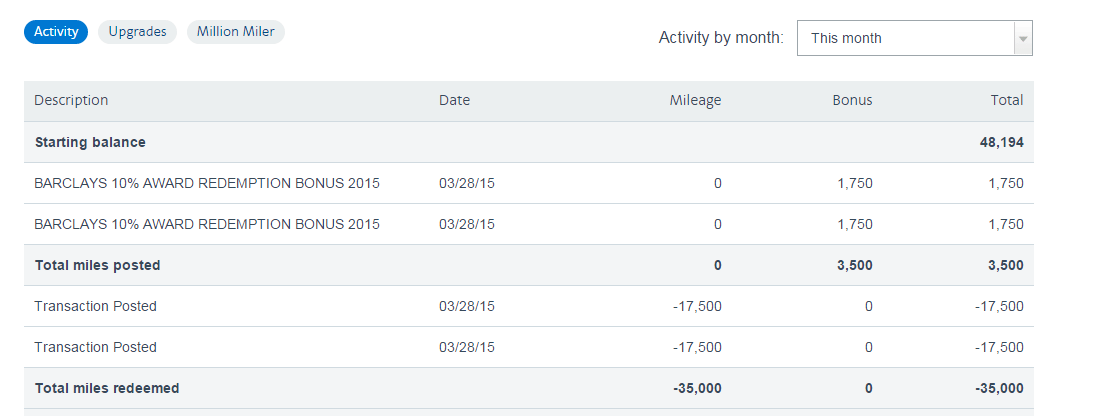
Task: Select the 'Total miles redeemed' row label
Action: pos(107,388)
